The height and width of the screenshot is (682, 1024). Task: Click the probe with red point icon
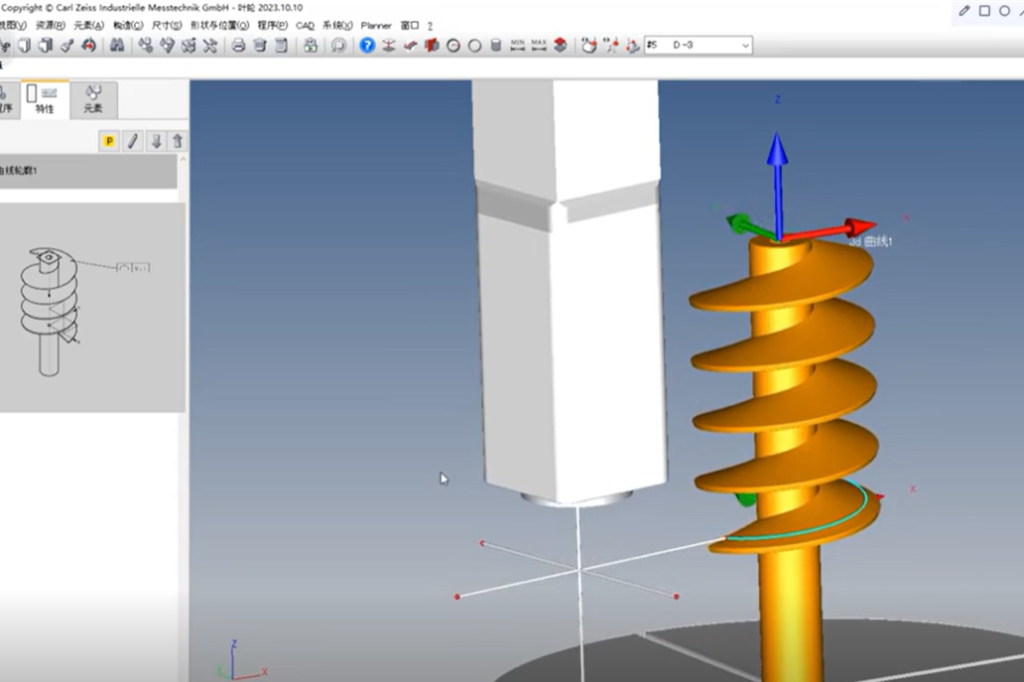tap(611, 45)
